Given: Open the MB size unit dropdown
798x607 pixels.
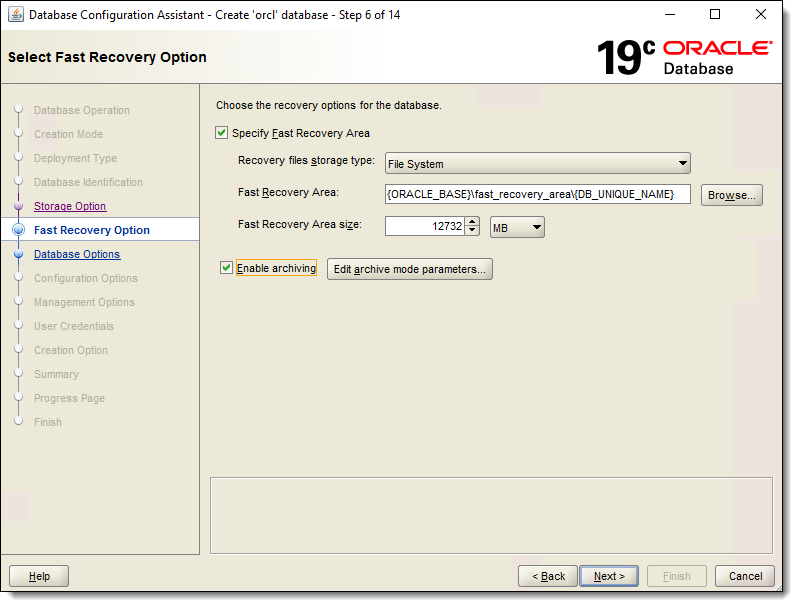Looking at the screenshot, I should click(x=518, y=227).
